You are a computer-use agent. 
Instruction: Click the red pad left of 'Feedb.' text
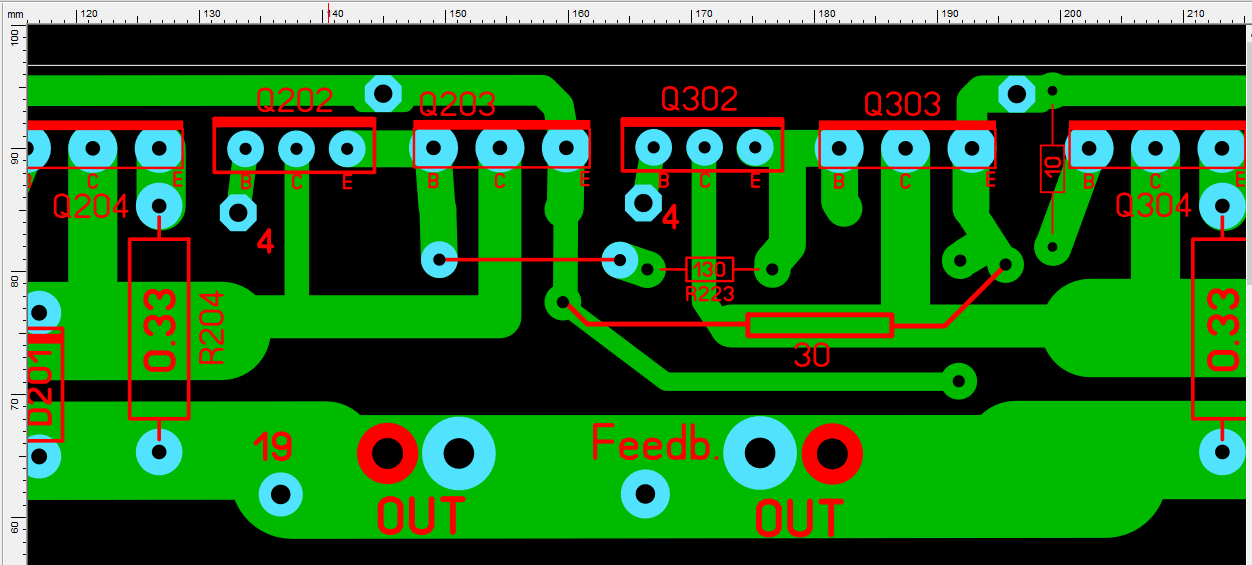coord(387,455)
